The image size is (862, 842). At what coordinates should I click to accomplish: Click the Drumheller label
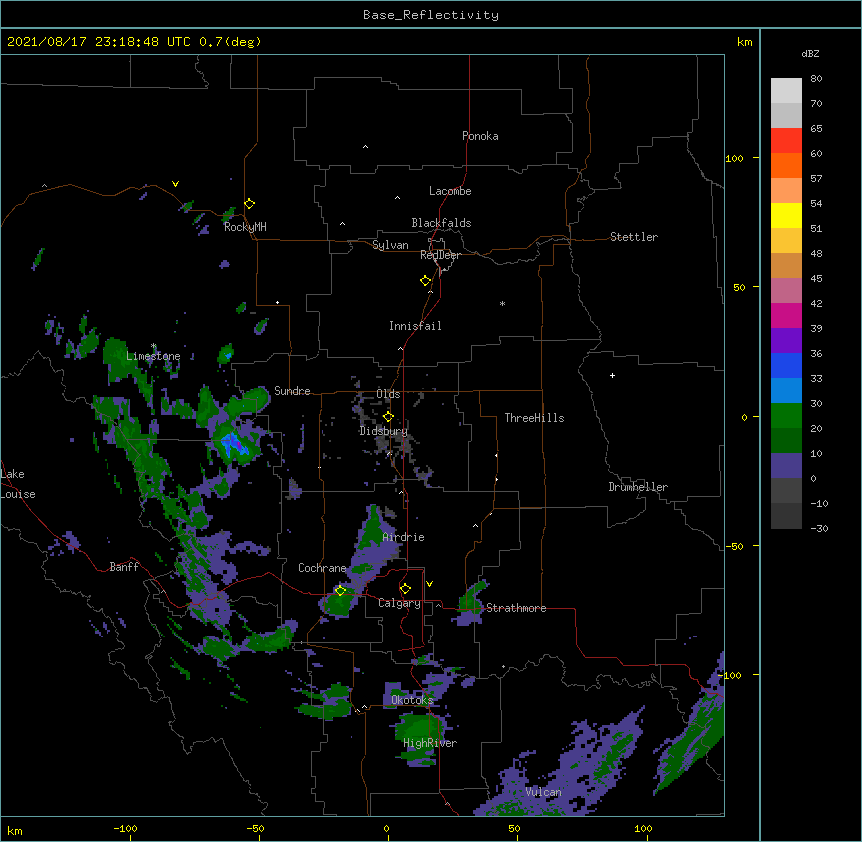tap(638, 487)
